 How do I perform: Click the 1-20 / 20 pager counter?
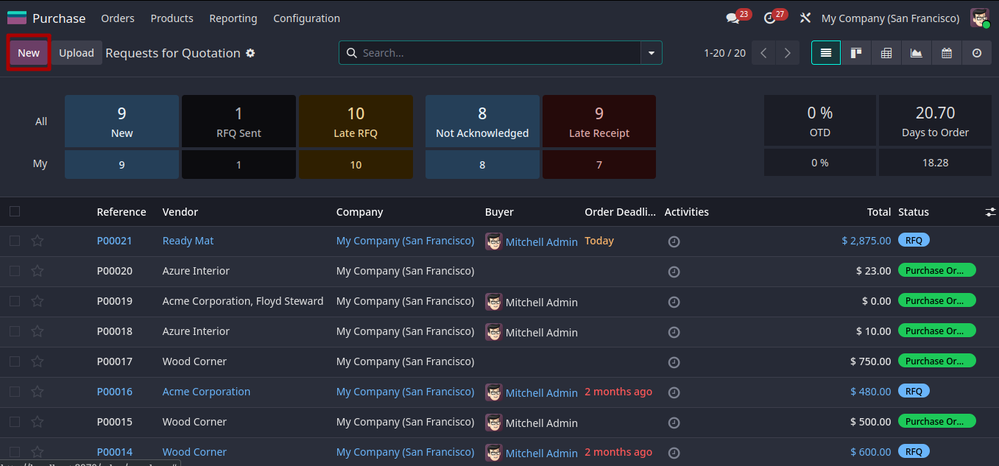(724, 53)
